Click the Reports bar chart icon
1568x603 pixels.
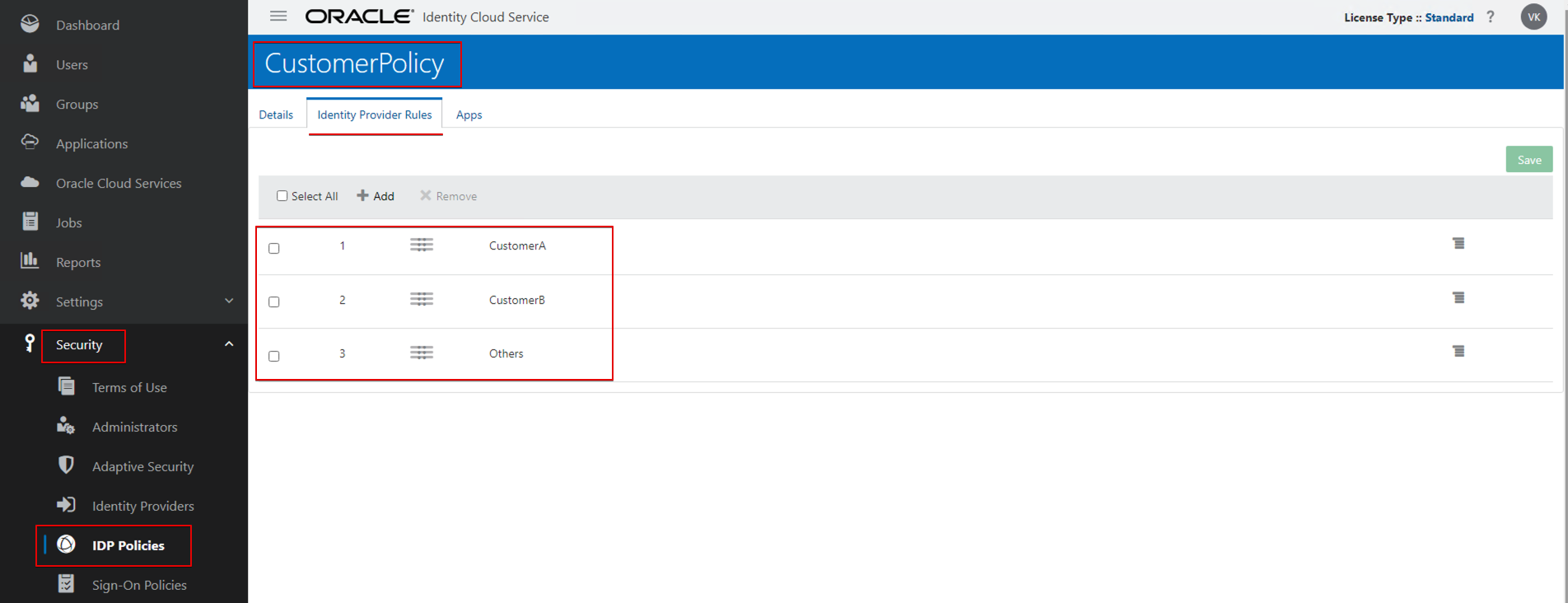click(30, 260)
